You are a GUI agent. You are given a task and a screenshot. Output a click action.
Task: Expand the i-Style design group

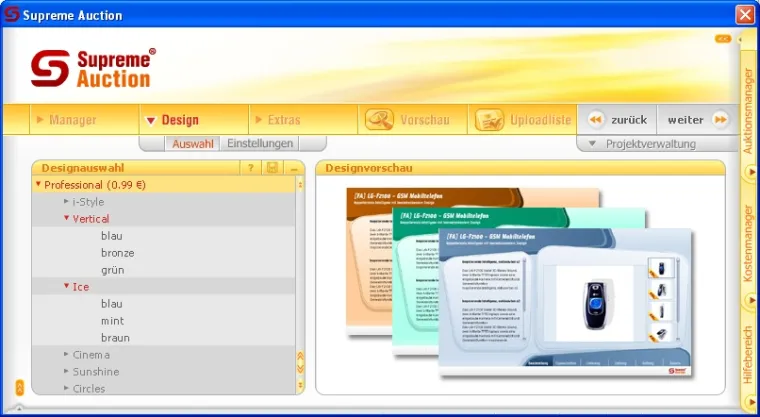tap(67, 201)
